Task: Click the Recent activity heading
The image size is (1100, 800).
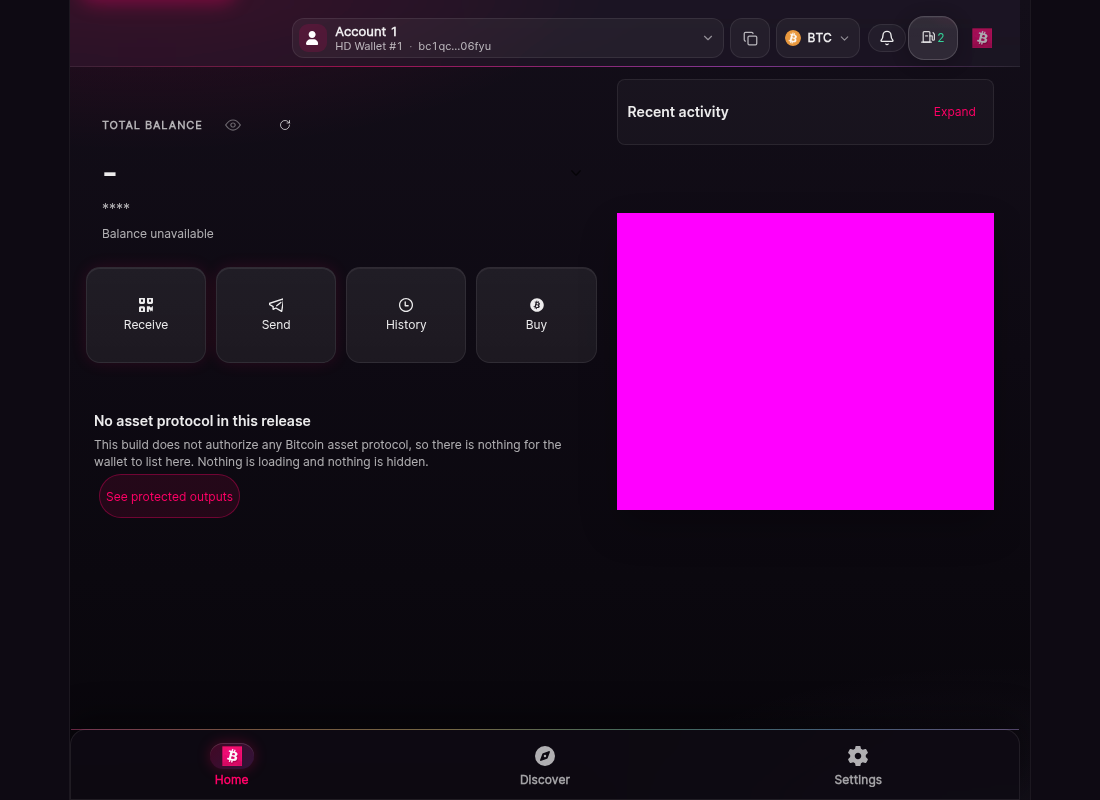Action: [x=678, y=112]
